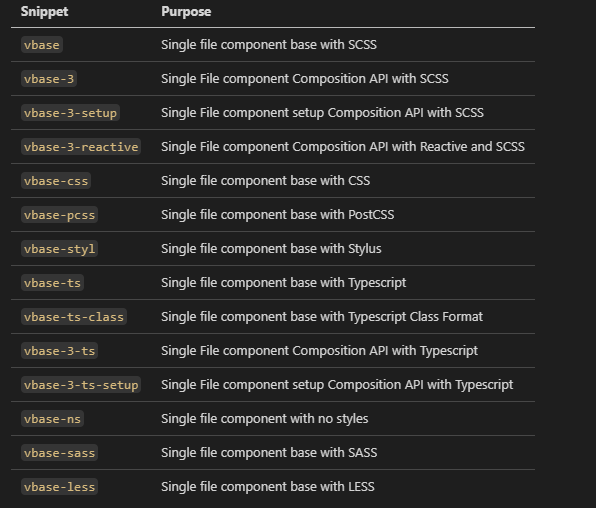Click 'Single file component with no styles' text

tap(265, 419)
